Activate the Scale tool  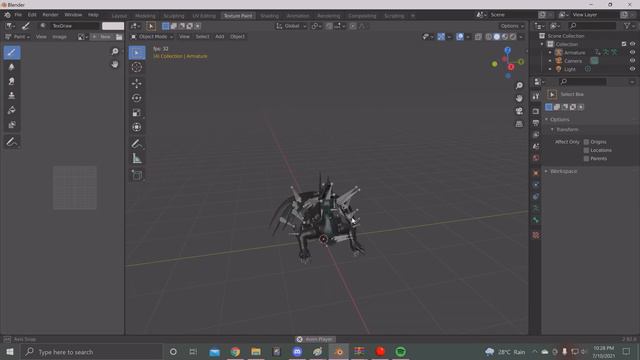tap(137, 113)
